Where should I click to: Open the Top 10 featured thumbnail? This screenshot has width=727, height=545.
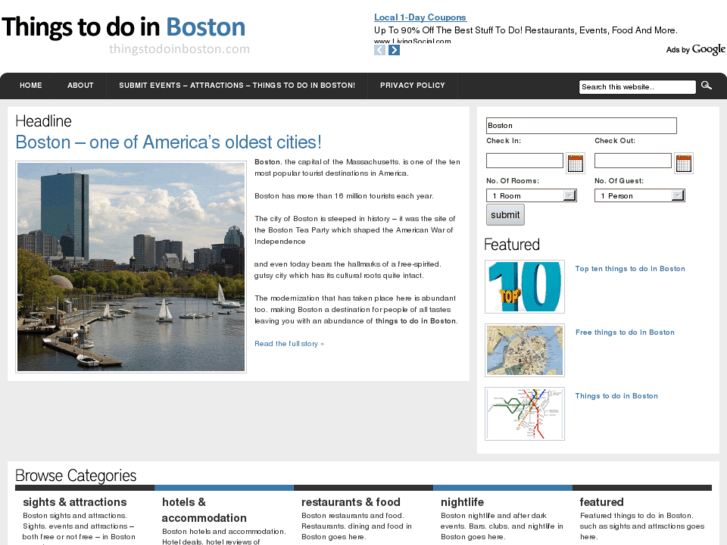(x=525, y=287)
